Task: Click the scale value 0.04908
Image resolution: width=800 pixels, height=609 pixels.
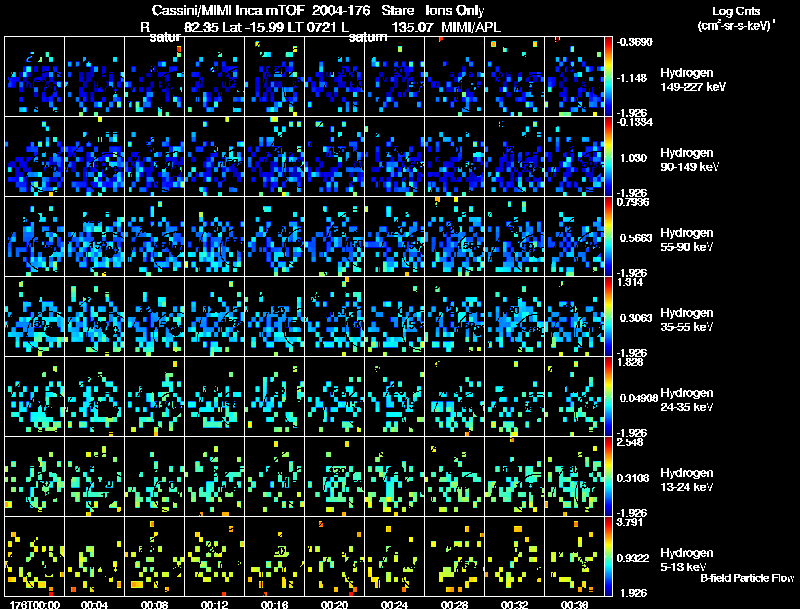Action: [638, 398]
